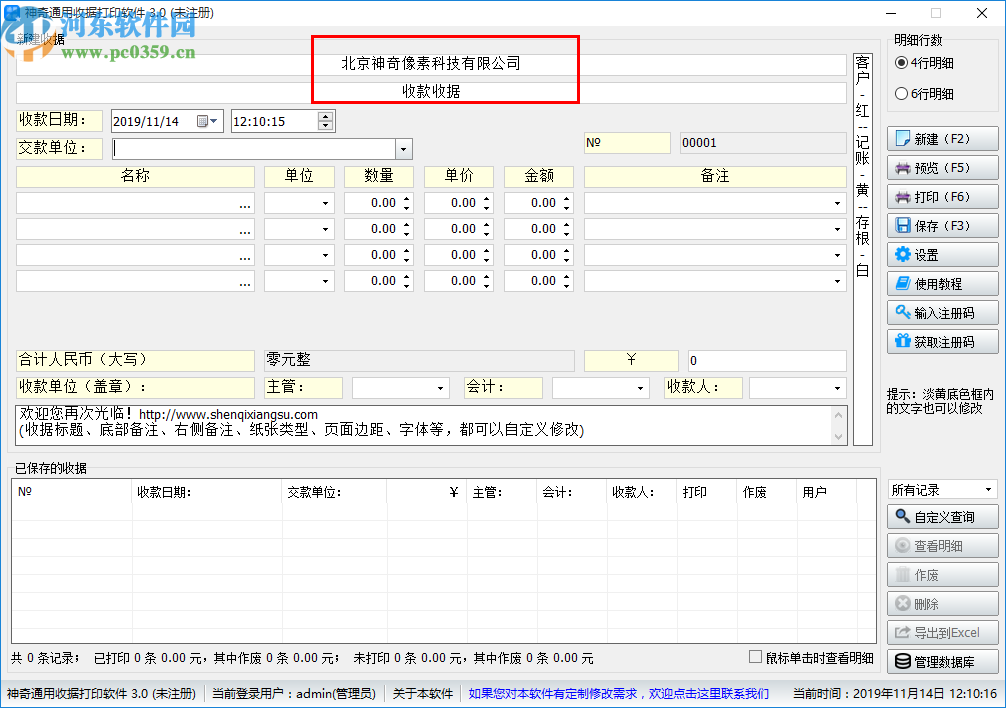The image size is (1006, 708).
Task: Save the receipt with 保存 (F3)
Action: coord(941,225)
